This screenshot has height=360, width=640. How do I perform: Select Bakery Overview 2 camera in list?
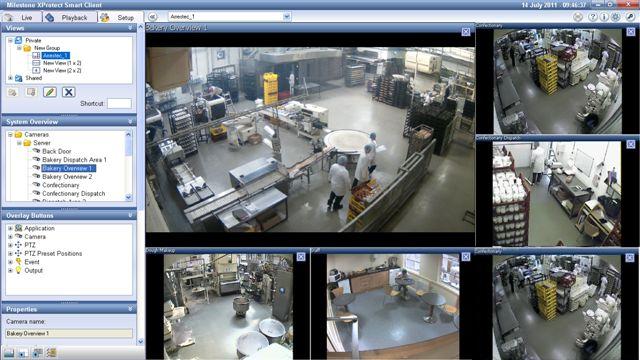pyautogui.click(x=67, y=177)
